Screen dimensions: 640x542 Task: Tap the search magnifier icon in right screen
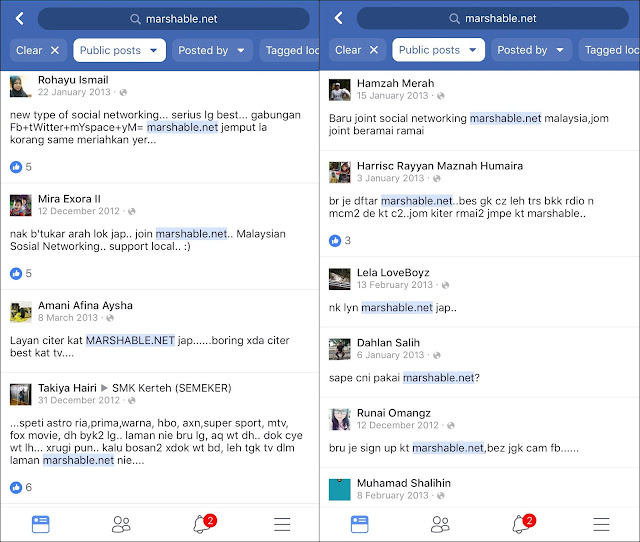tap(454, 18)
